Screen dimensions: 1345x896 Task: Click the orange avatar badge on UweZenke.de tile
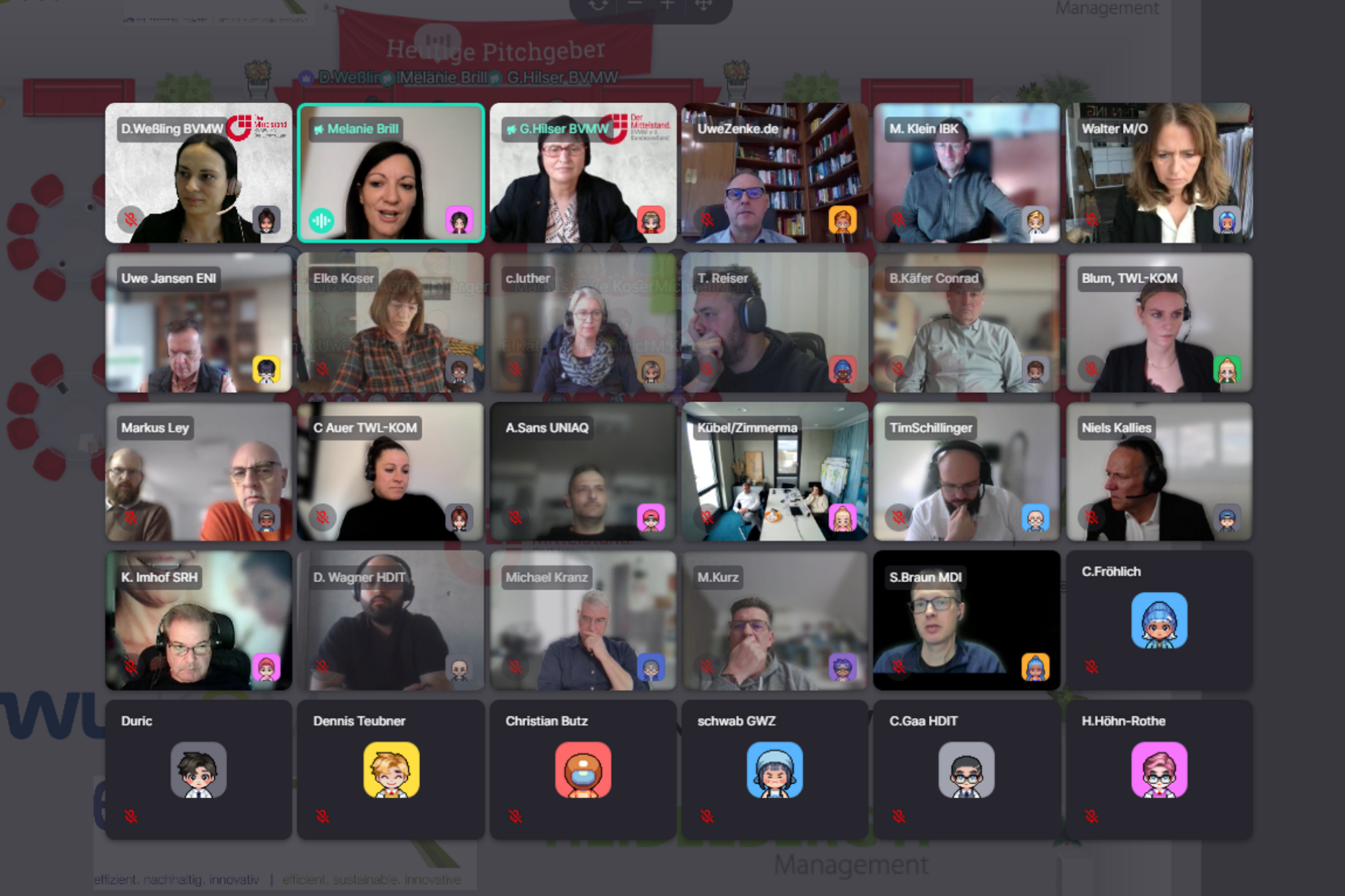point(842,220)
